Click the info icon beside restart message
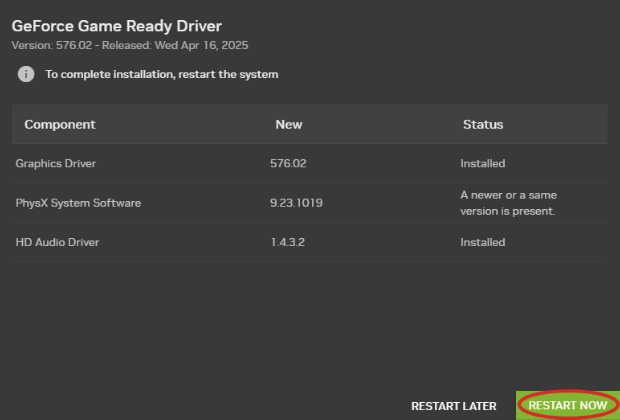Viewport: 620px width, 420px height. (x=26, y=74)
